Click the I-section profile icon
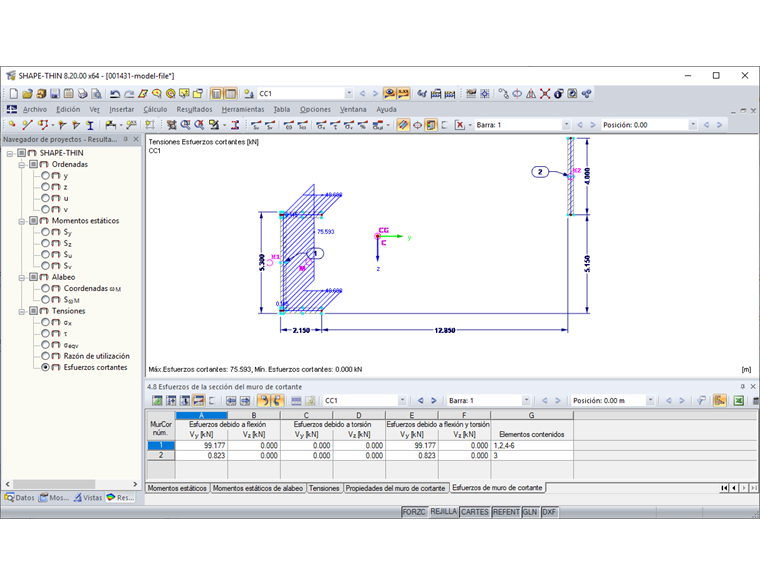 90,125
